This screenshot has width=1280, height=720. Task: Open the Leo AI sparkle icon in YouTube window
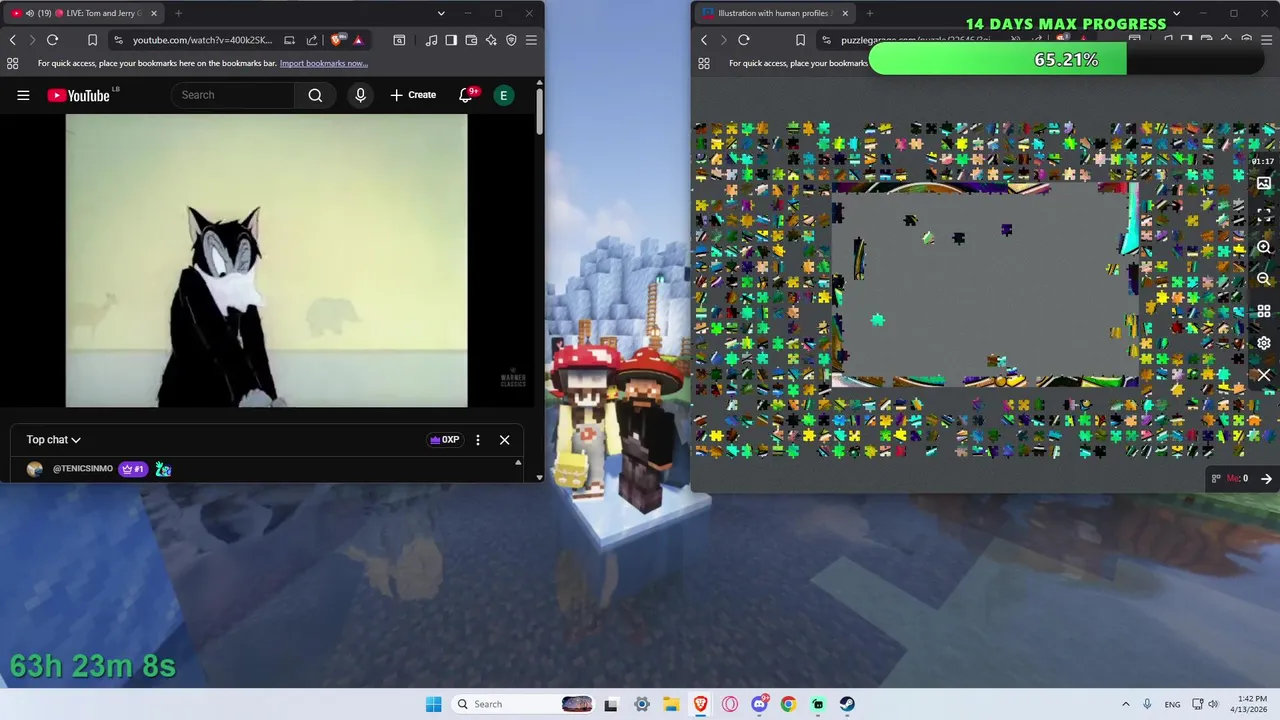[491, 40]
